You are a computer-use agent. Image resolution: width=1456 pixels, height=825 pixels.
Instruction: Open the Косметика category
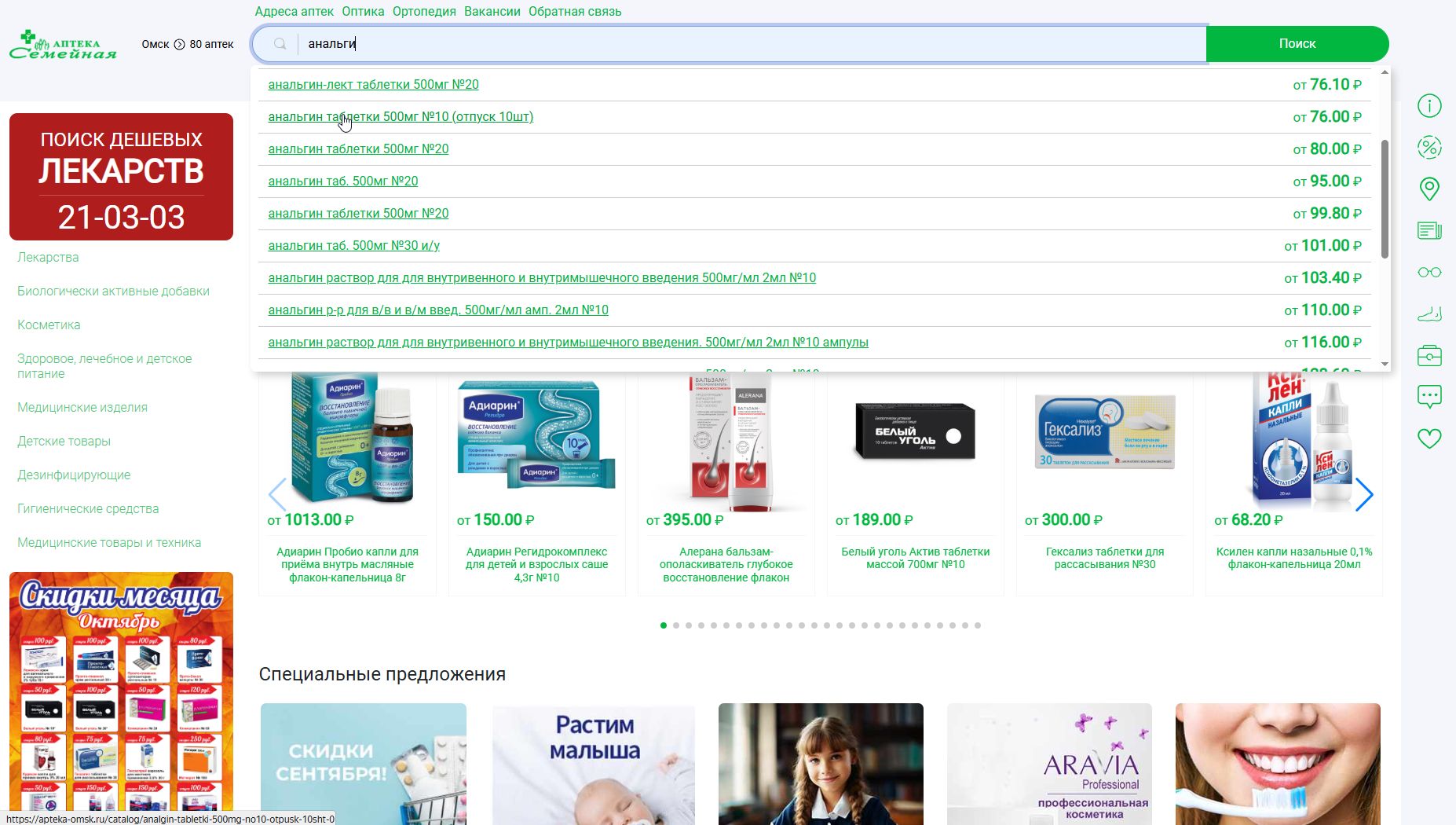49,324
